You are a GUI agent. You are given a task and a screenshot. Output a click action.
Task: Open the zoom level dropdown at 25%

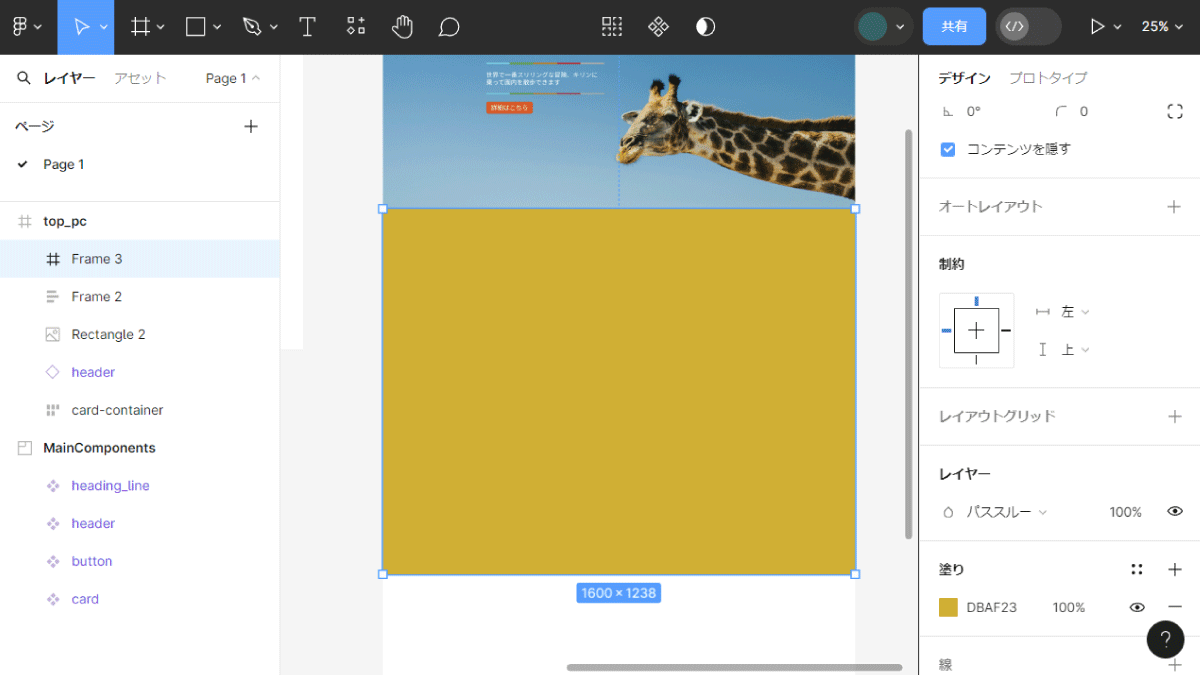[1161, 27]
